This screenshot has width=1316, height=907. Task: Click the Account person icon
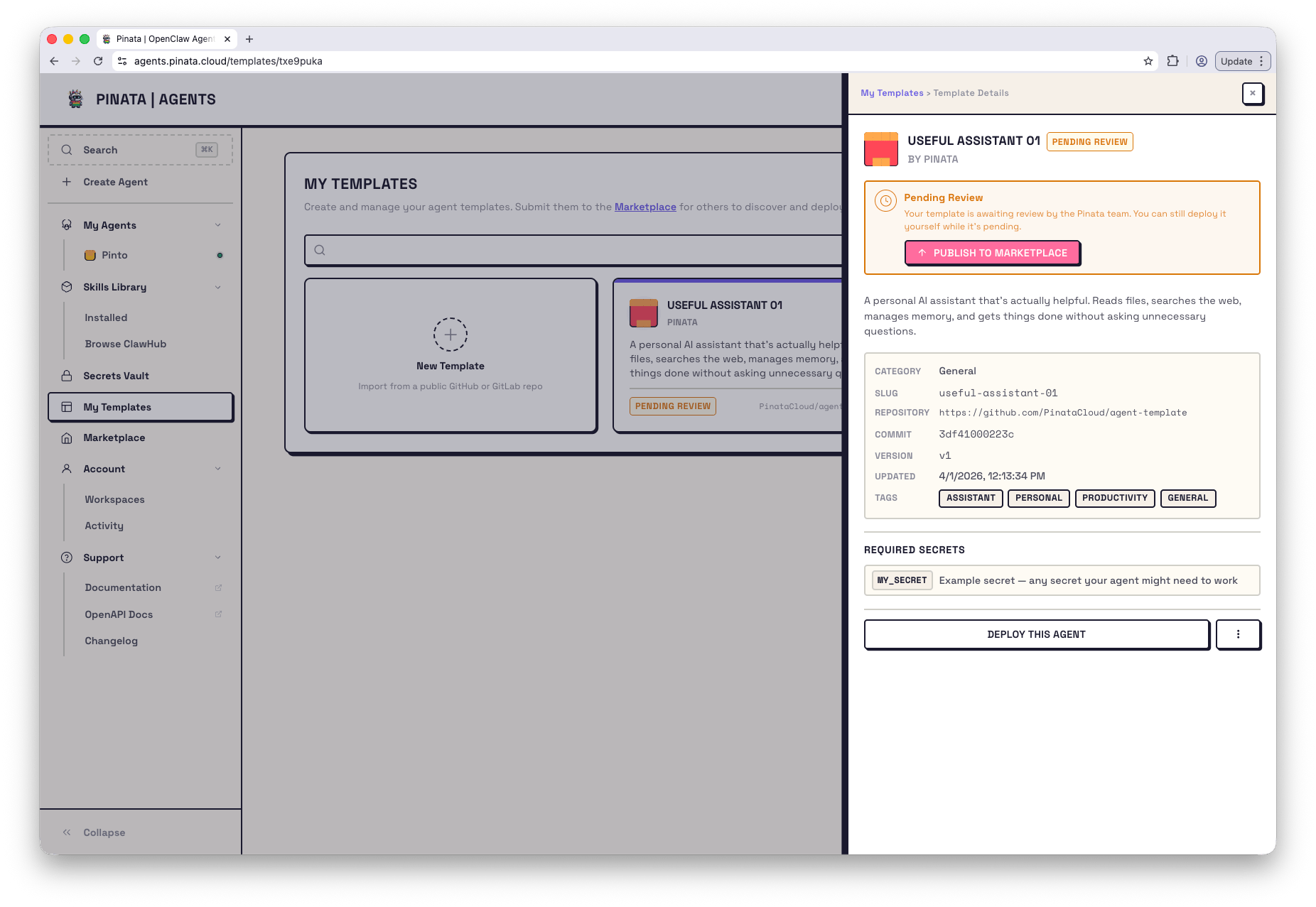coord(67,469)
